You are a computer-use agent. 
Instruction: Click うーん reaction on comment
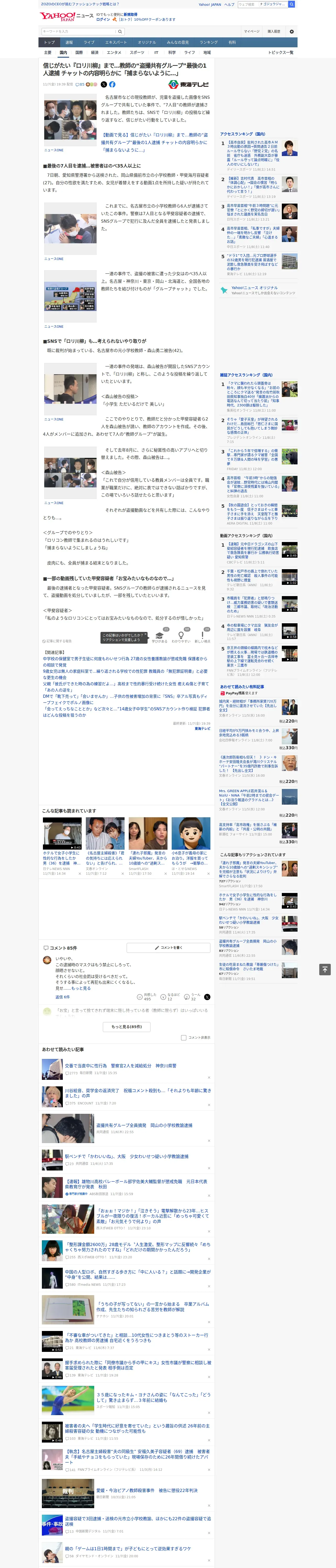point(193,996)
